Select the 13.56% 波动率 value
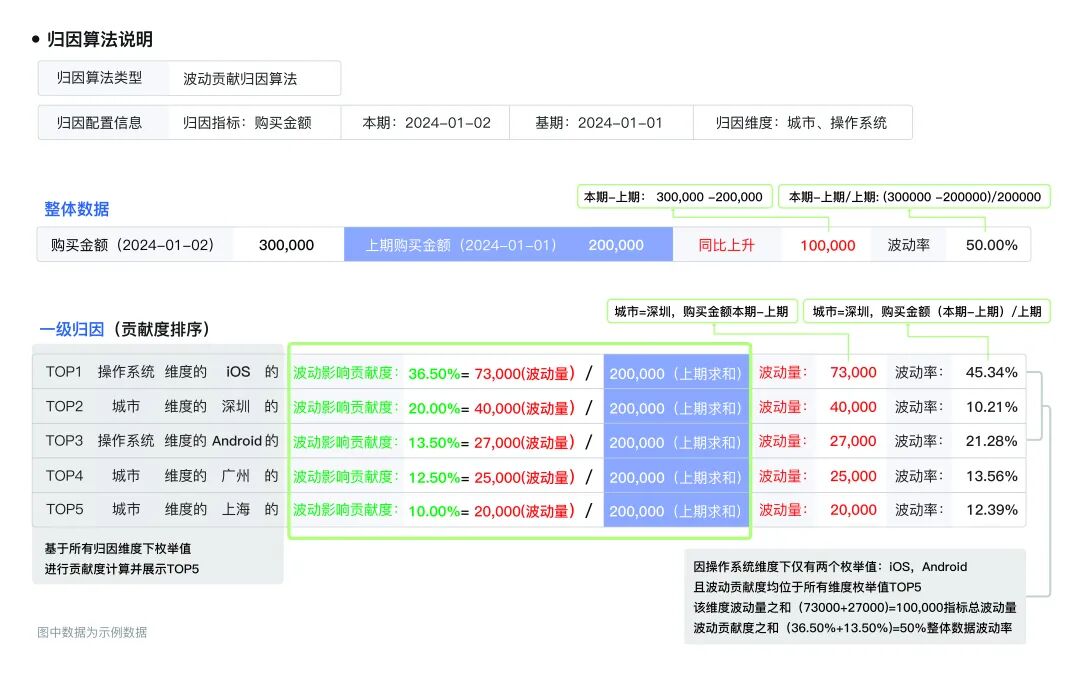Viewport: 1080px width, 674px height. point(991,476)
